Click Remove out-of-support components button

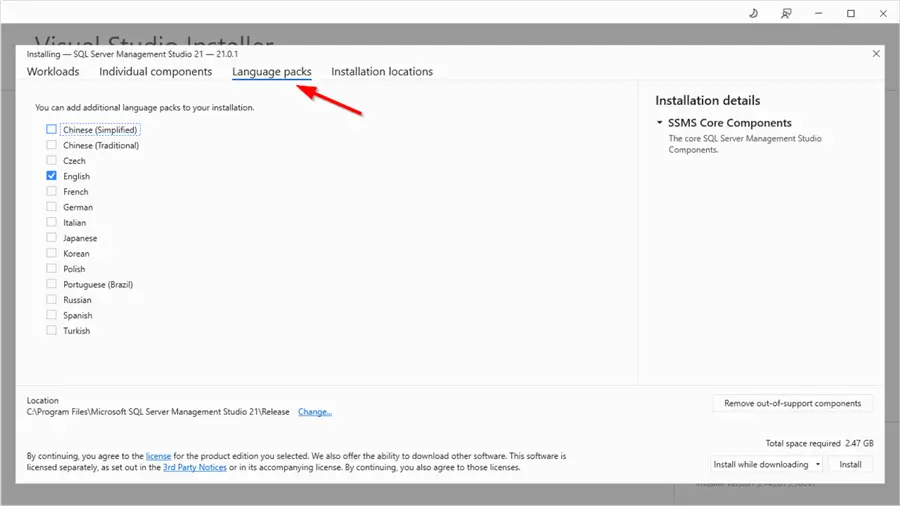pyautogui.click(x=793, y=403)
